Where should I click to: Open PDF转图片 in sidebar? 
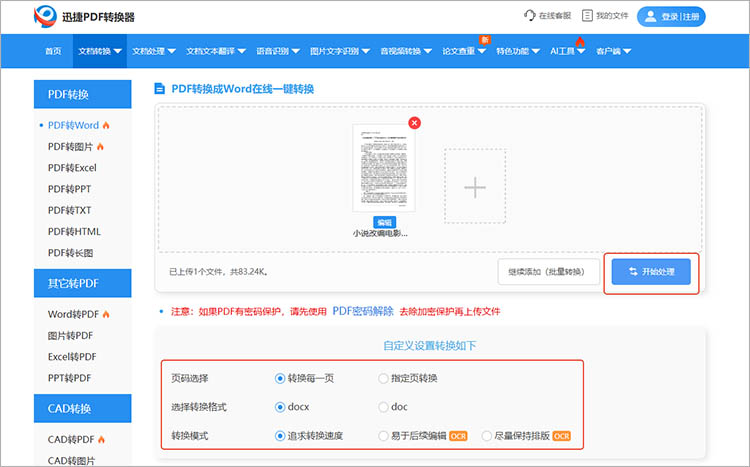70,146
